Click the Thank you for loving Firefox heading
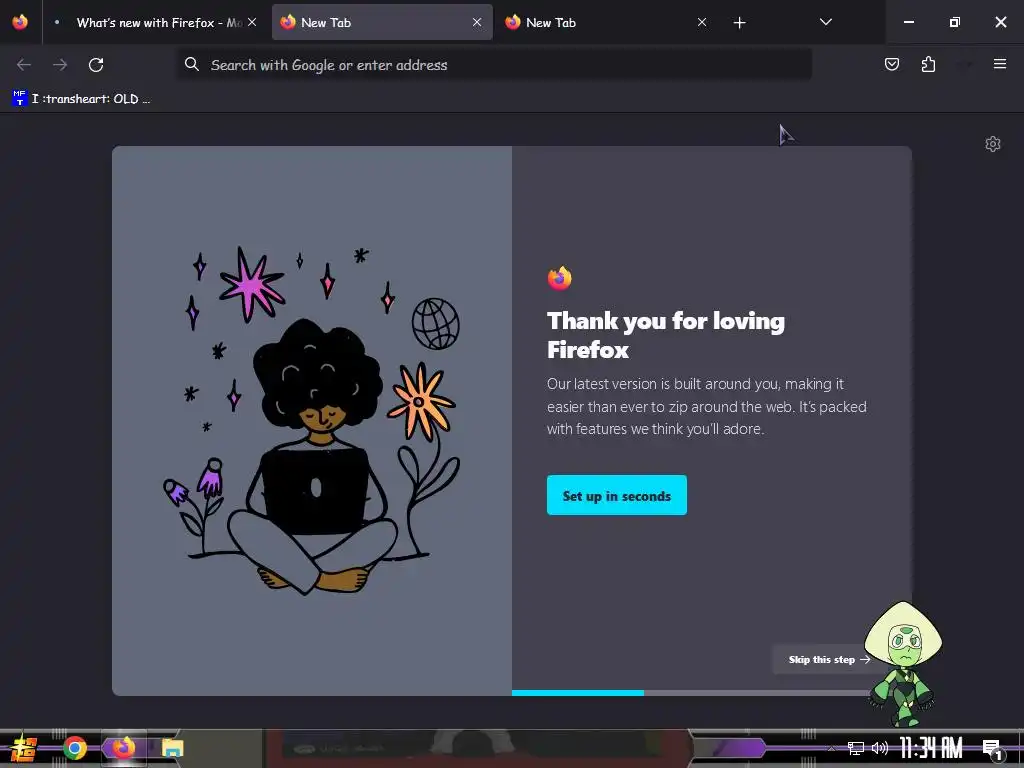This screenshot has width=1024, height=768. 666,335
